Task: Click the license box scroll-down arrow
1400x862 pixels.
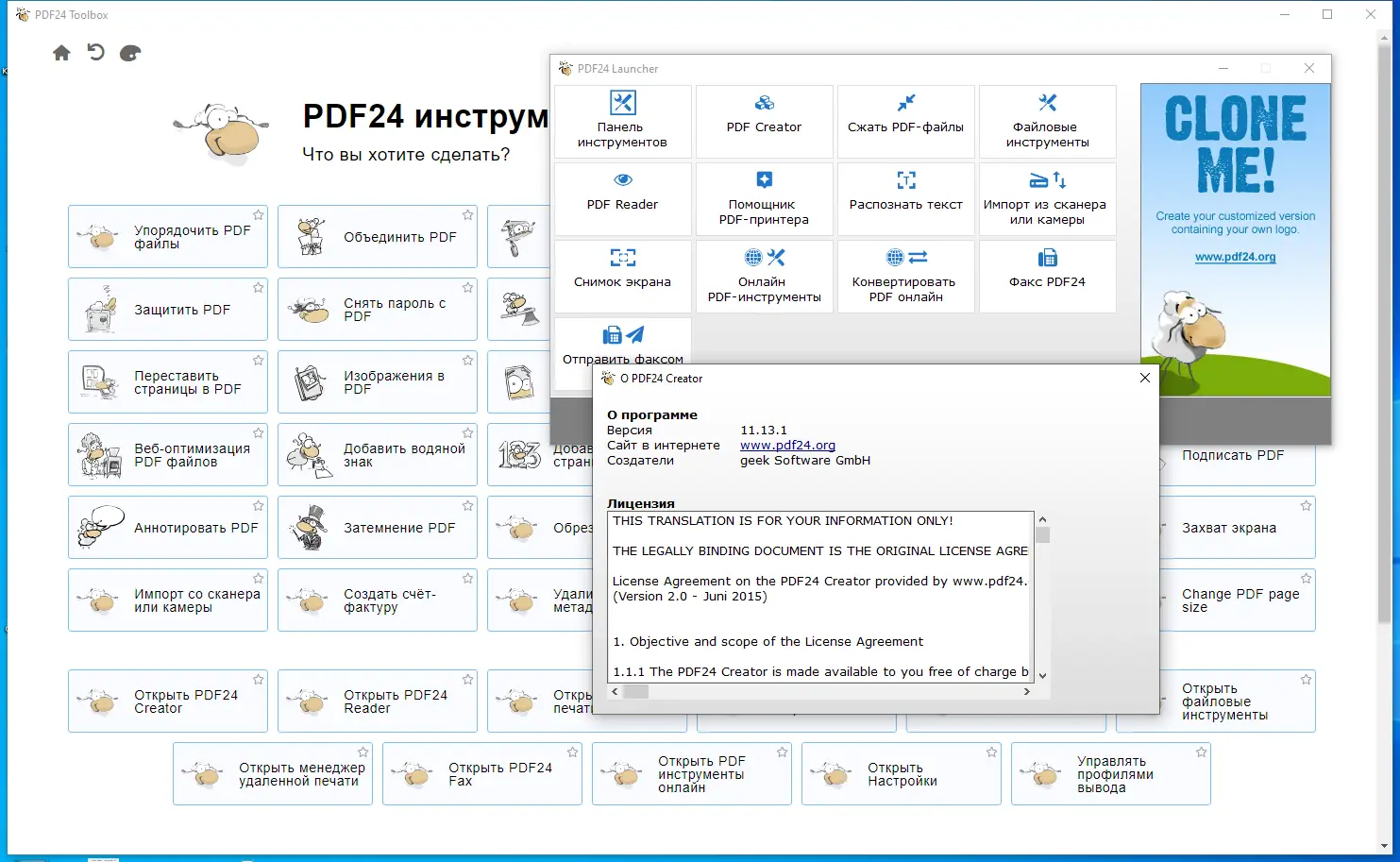Action: pyautogui.click(x=1042, y=676)
